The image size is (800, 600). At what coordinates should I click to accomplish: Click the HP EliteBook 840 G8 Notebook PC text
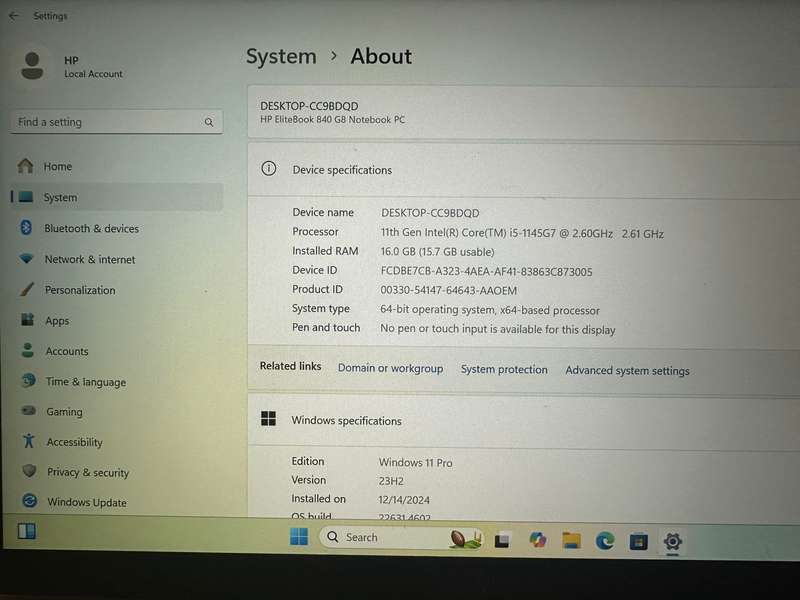coord(332,120)
